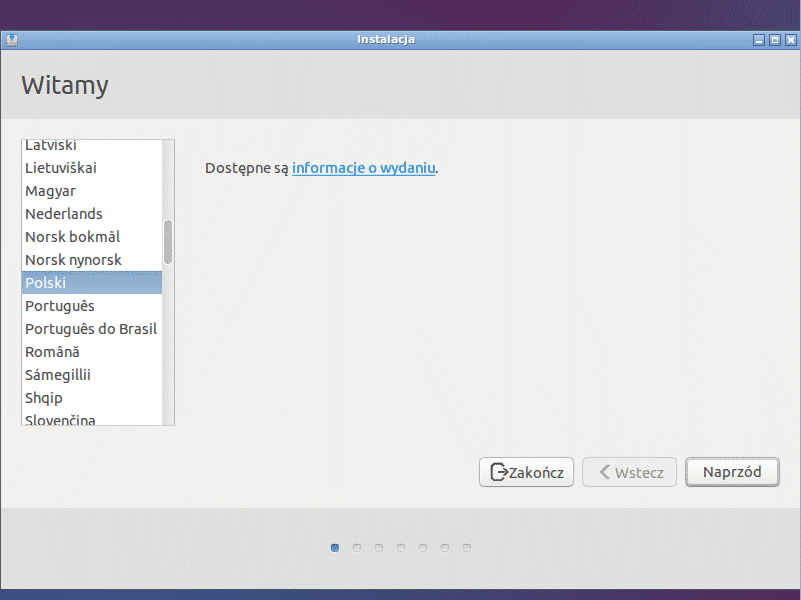801x600 pixels.
Task: Click the last progress step dot
Action: (x=467, y=547)
